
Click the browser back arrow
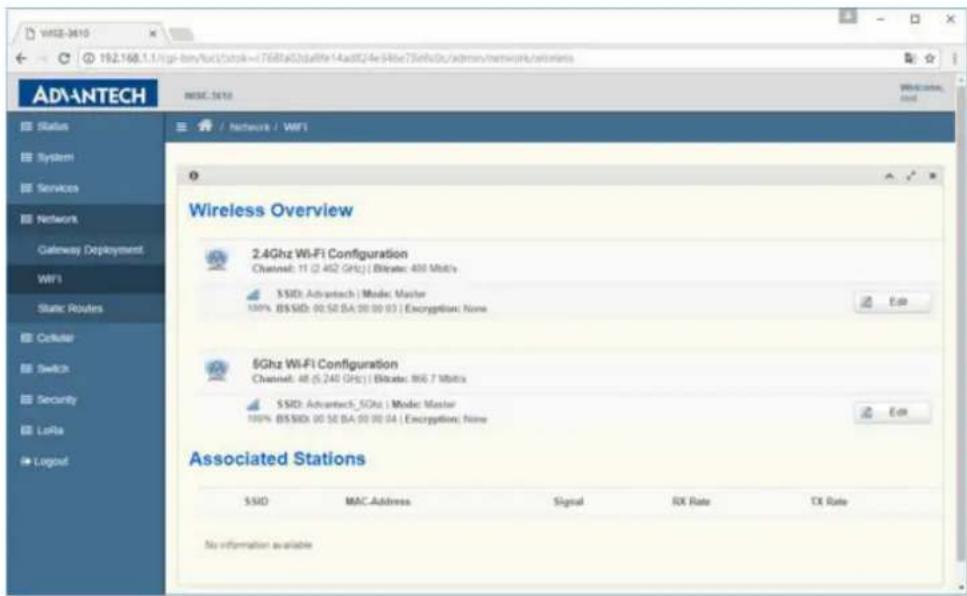click(x=21, y=58)
